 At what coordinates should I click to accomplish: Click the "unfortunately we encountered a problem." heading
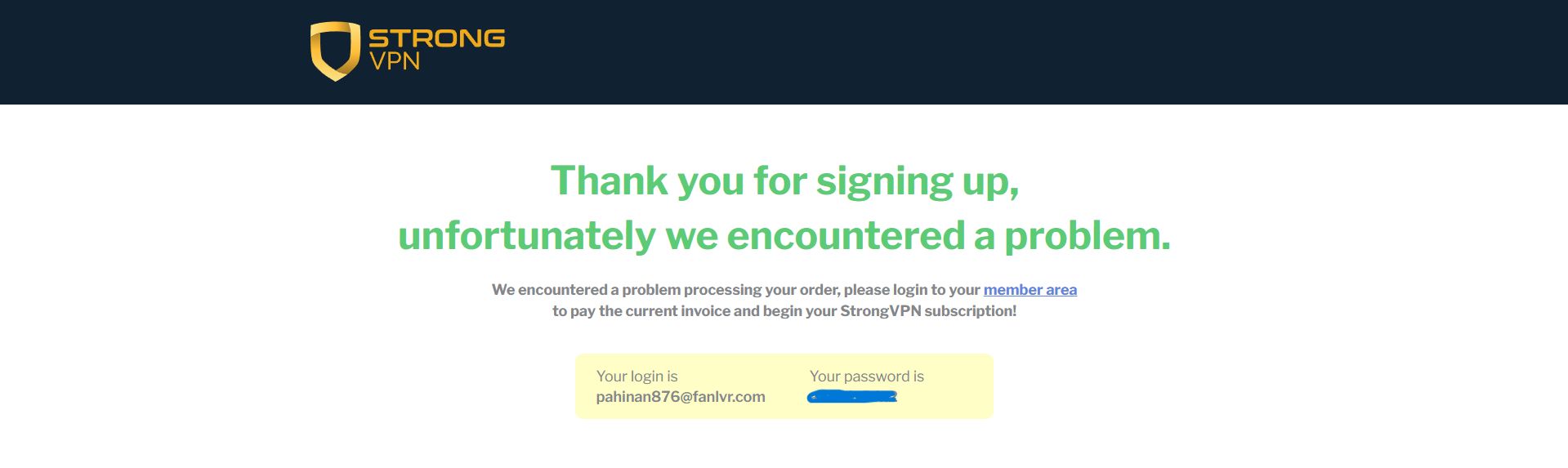point(784,236)
